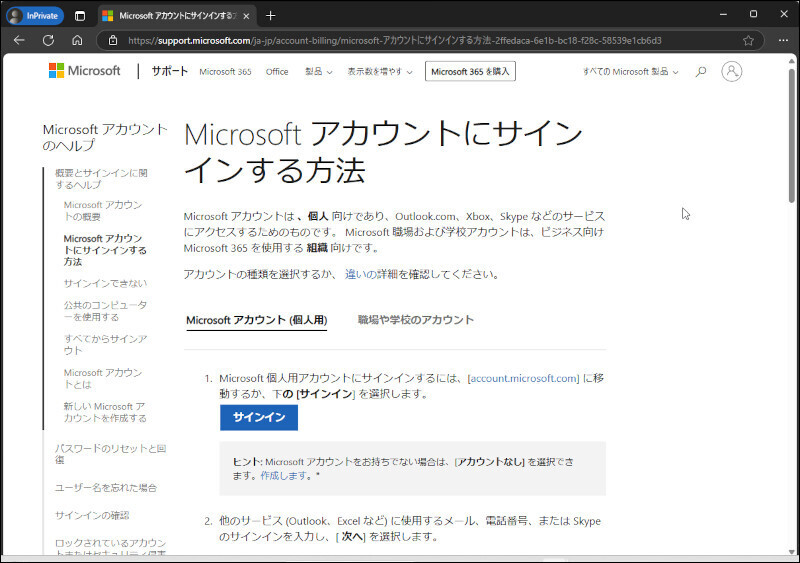The image size is (800, 563).
Task: Open Office nav link
Action: (x=277, y=72)
